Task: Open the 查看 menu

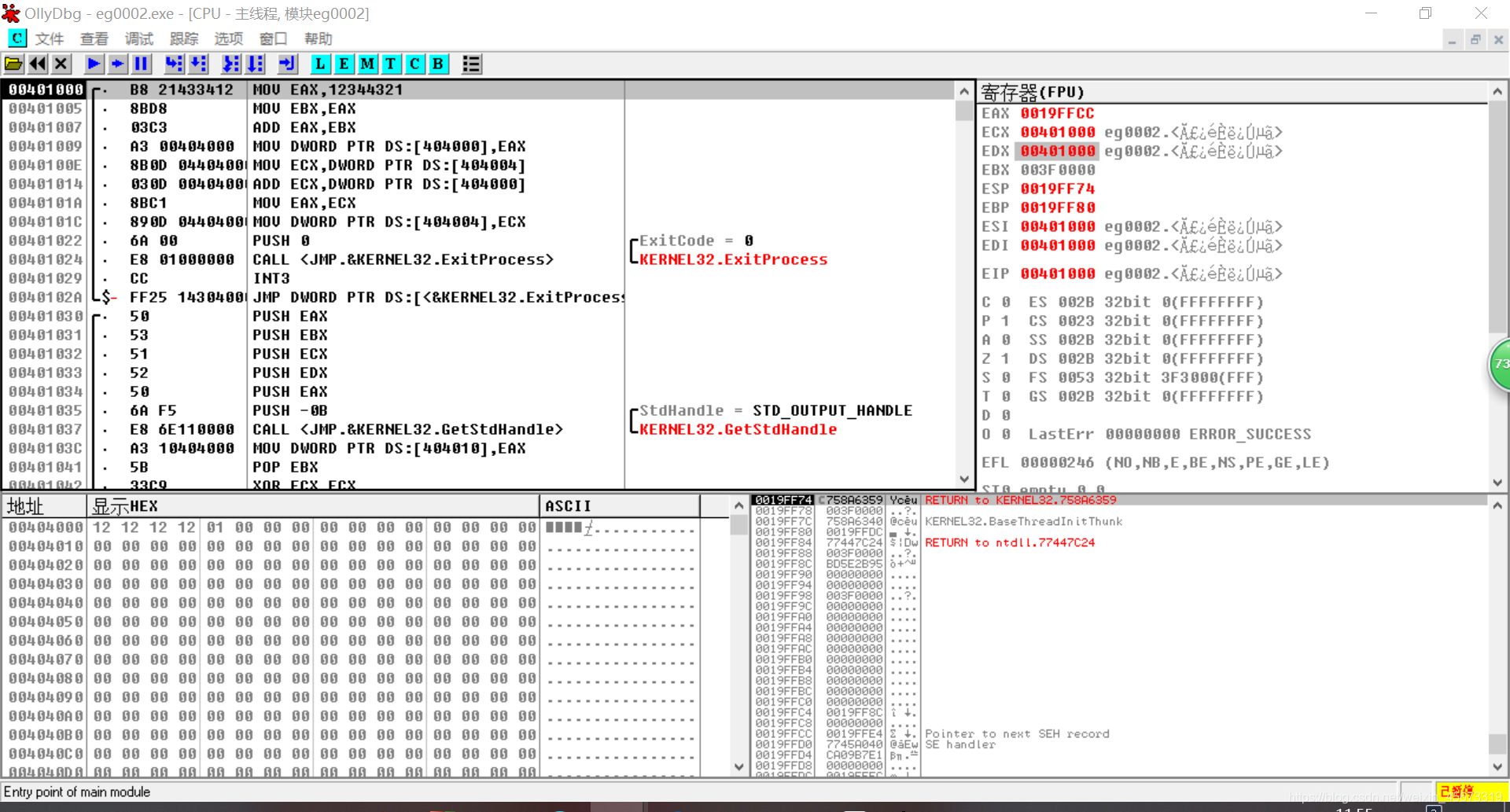Action: tap(94, 39)
